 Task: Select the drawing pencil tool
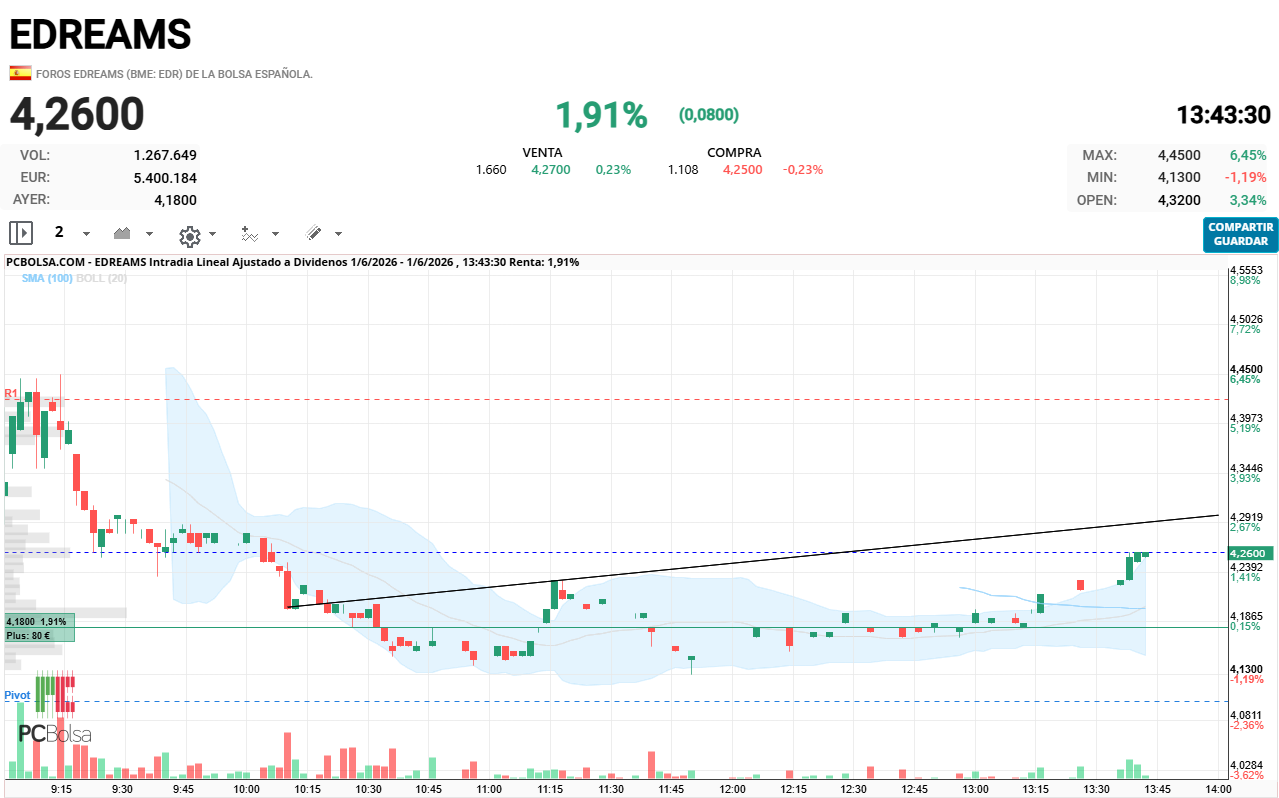(313, 233)
